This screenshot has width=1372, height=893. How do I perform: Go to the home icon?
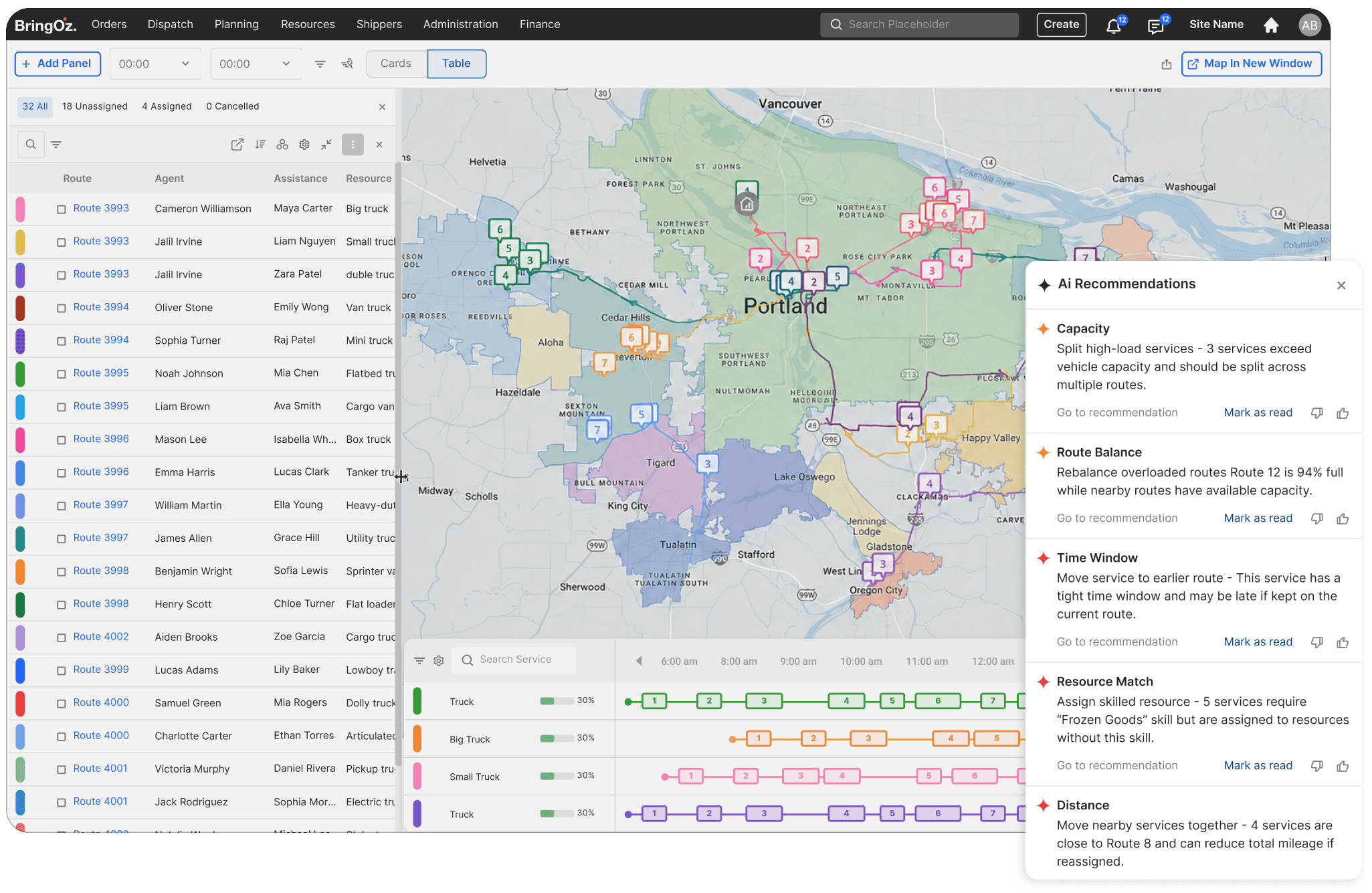tap(1271, 25)
